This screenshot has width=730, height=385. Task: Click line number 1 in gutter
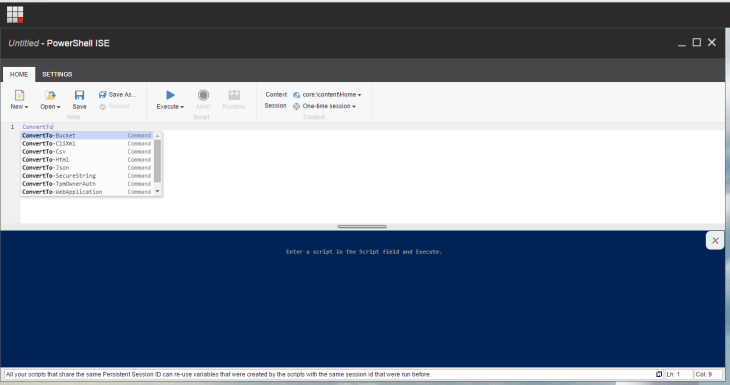(13, 127)
